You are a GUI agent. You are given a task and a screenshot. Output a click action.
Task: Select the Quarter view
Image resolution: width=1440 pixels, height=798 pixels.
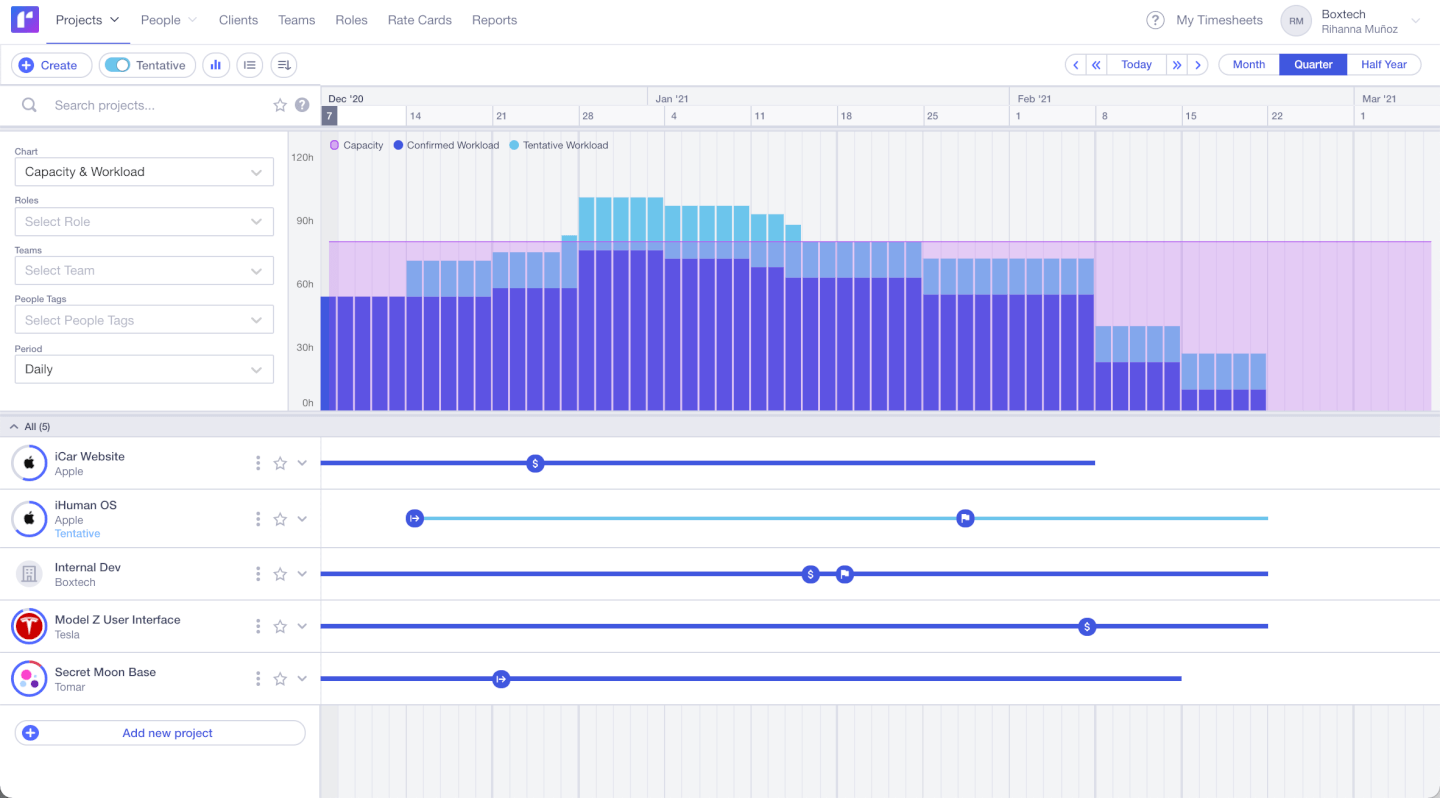tap(1313, 65)
